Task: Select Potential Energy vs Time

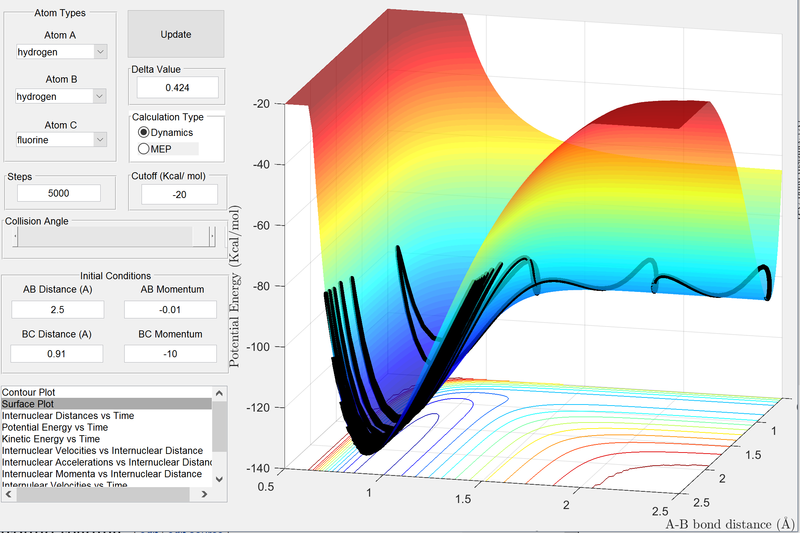Action: pos(106,427)
